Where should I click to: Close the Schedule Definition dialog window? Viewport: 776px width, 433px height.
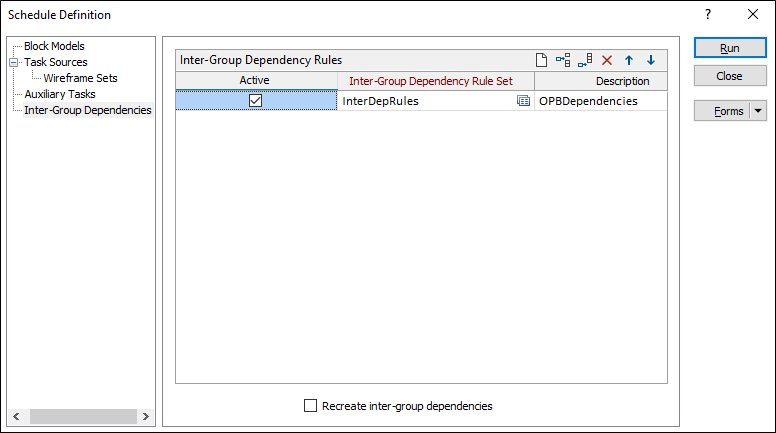pos(753,14)
